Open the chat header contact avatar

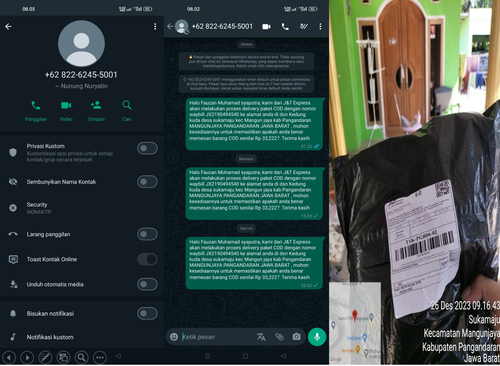pos(182,27)
